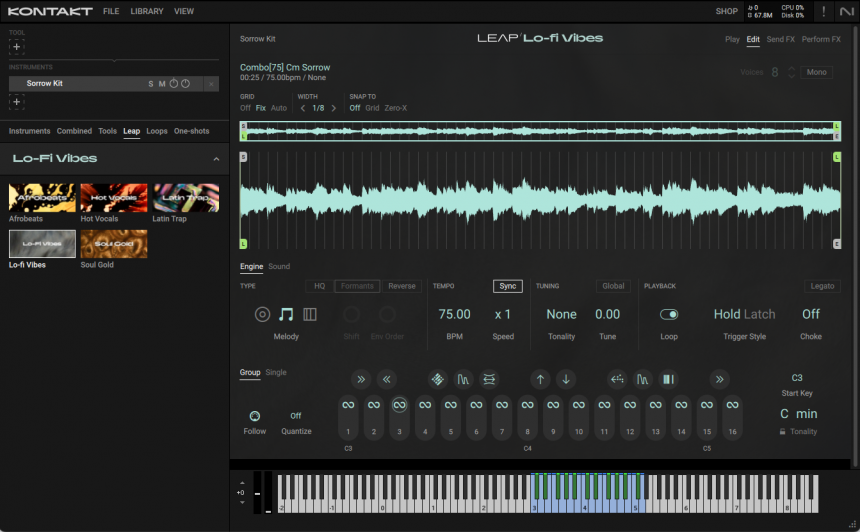Click the dotted left arrow icon
Viewport: 860px width, 532px height.
[x=617, y=379]
